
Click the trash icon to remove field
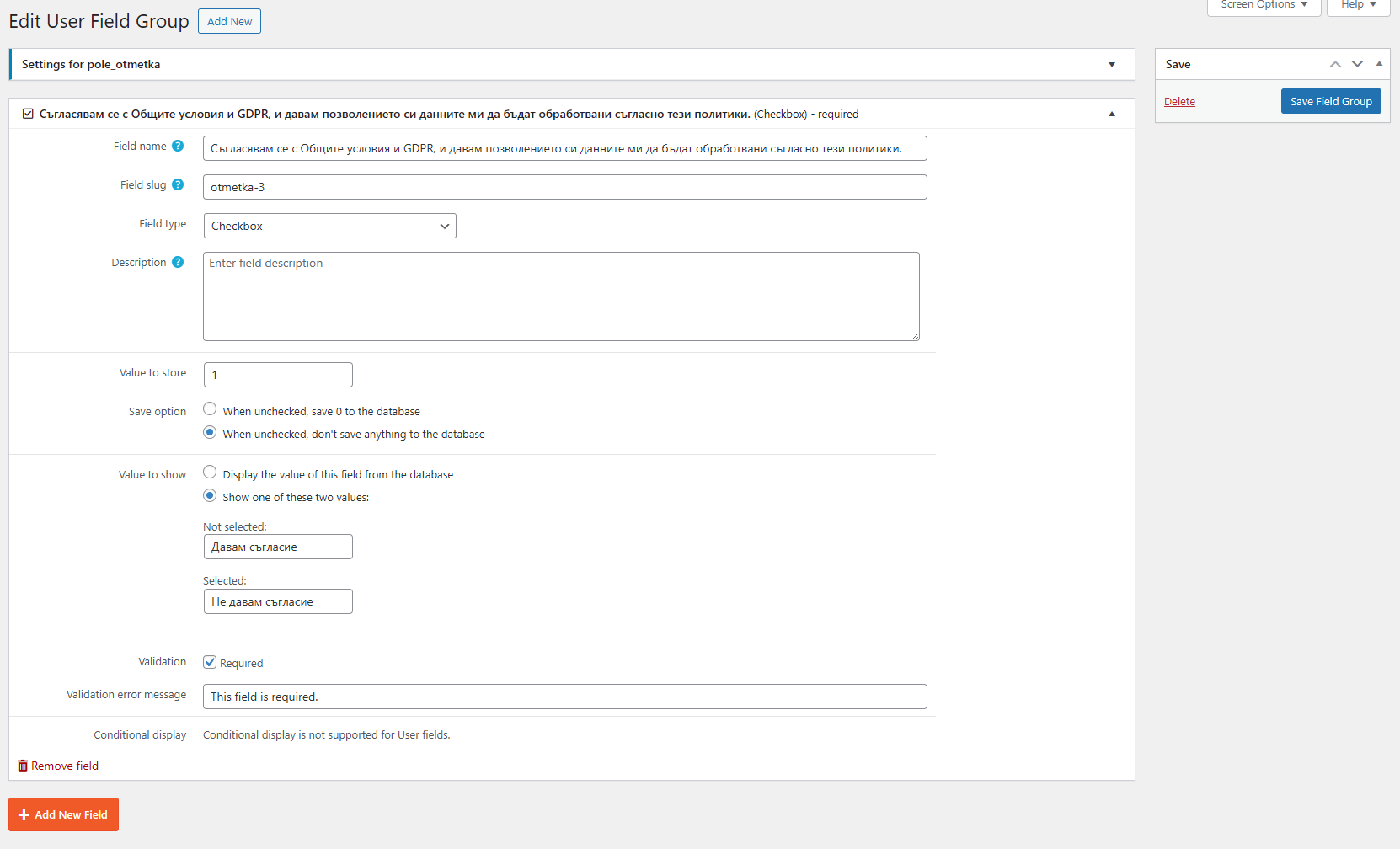[x=23, y=766]
